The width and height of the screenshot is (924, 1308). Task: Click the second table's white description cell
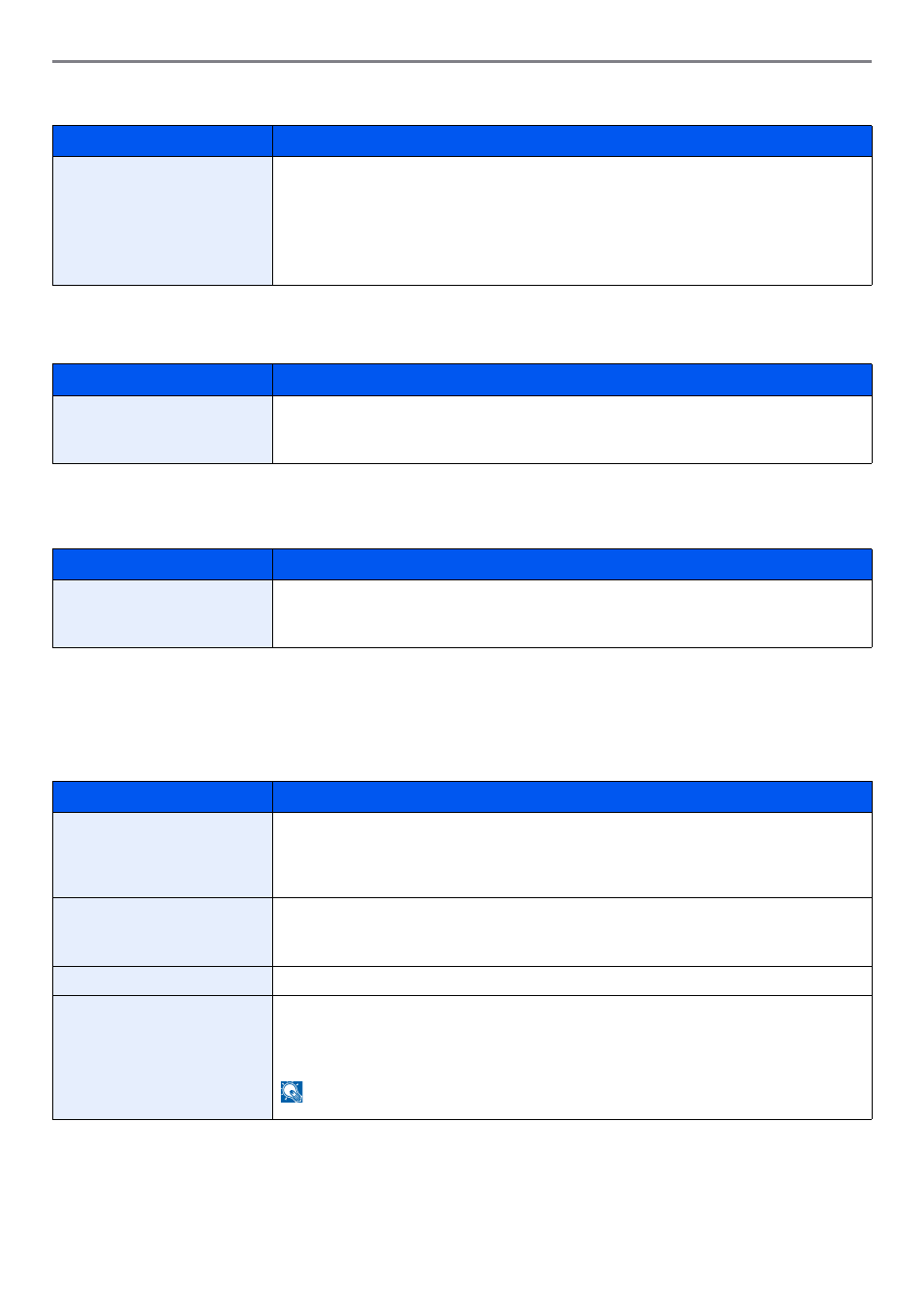[571, 429]
